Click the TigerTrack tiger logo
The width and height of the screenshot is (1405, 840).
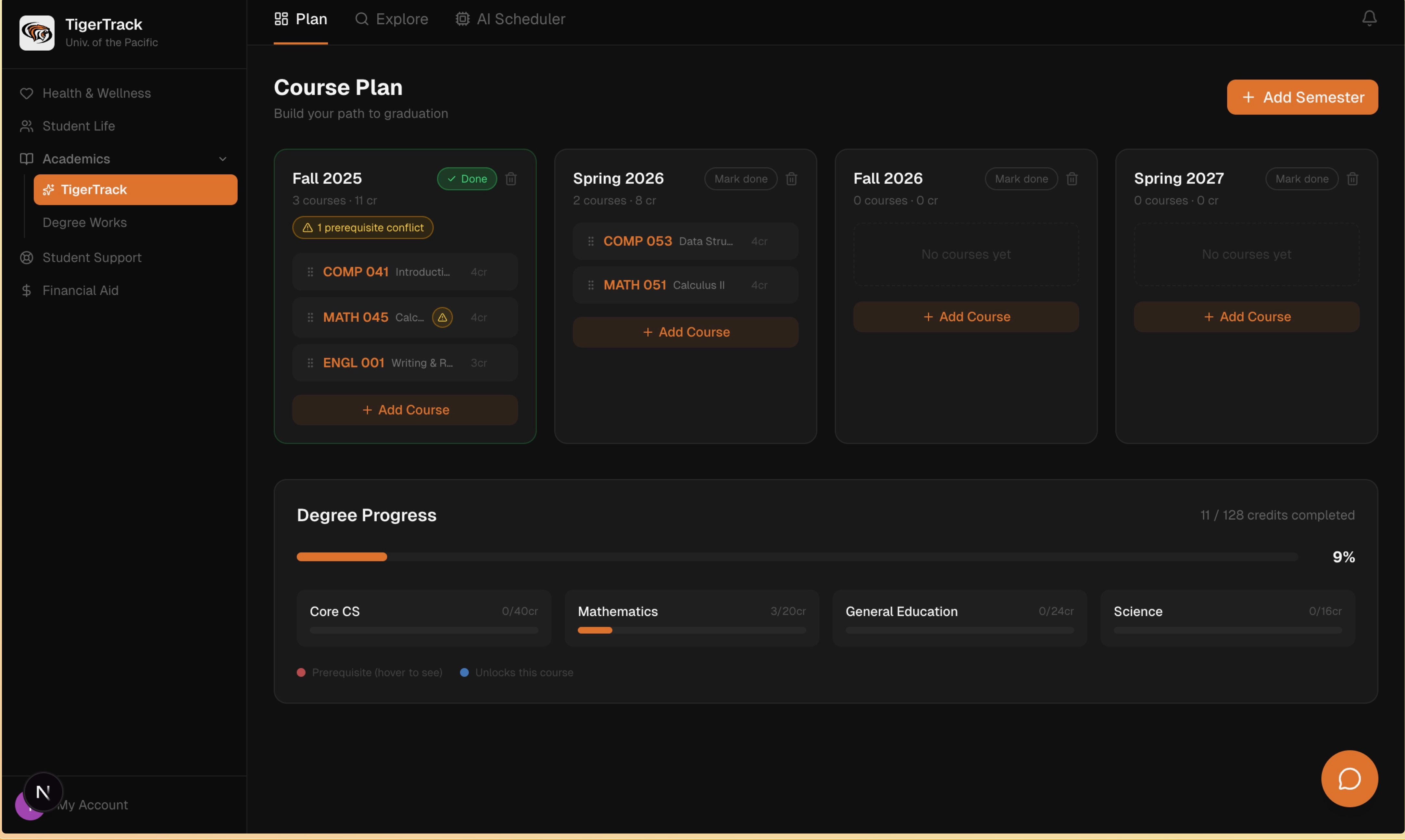coord(37,33)
